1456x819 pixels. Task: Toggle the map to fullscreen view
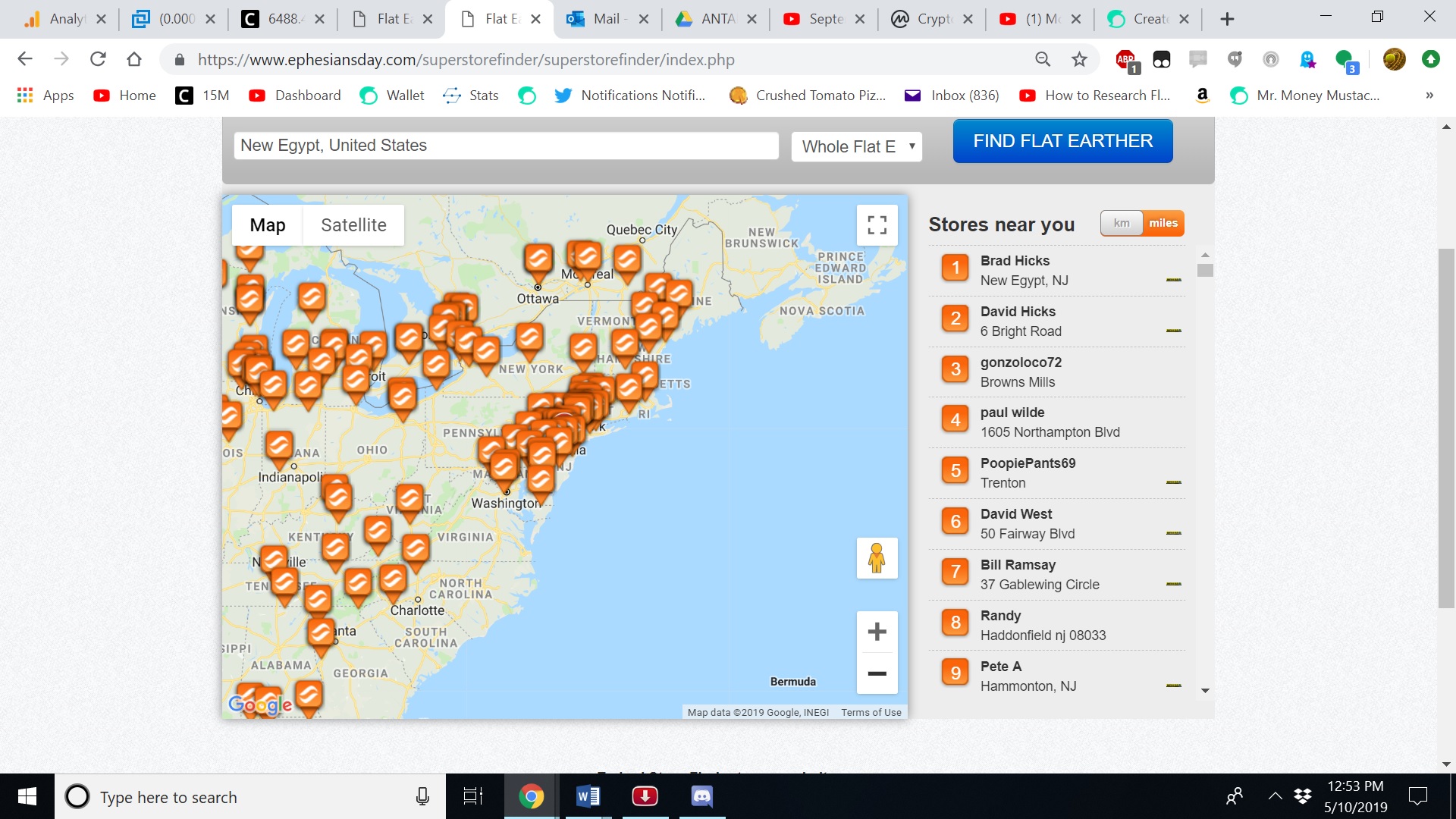pyautogui.click(x=877, y=225)
